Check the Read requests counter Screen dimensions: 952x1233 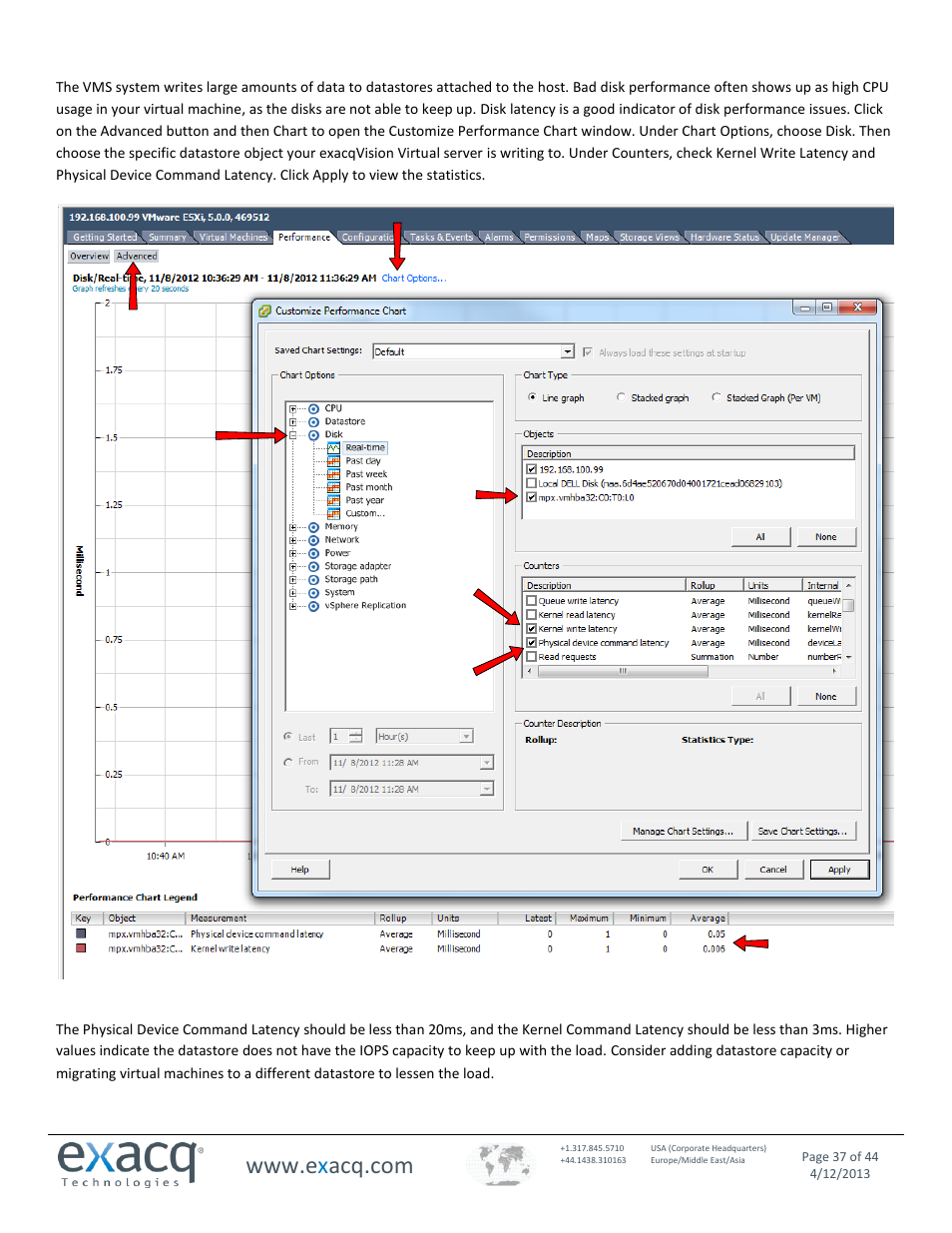point(532,657)
